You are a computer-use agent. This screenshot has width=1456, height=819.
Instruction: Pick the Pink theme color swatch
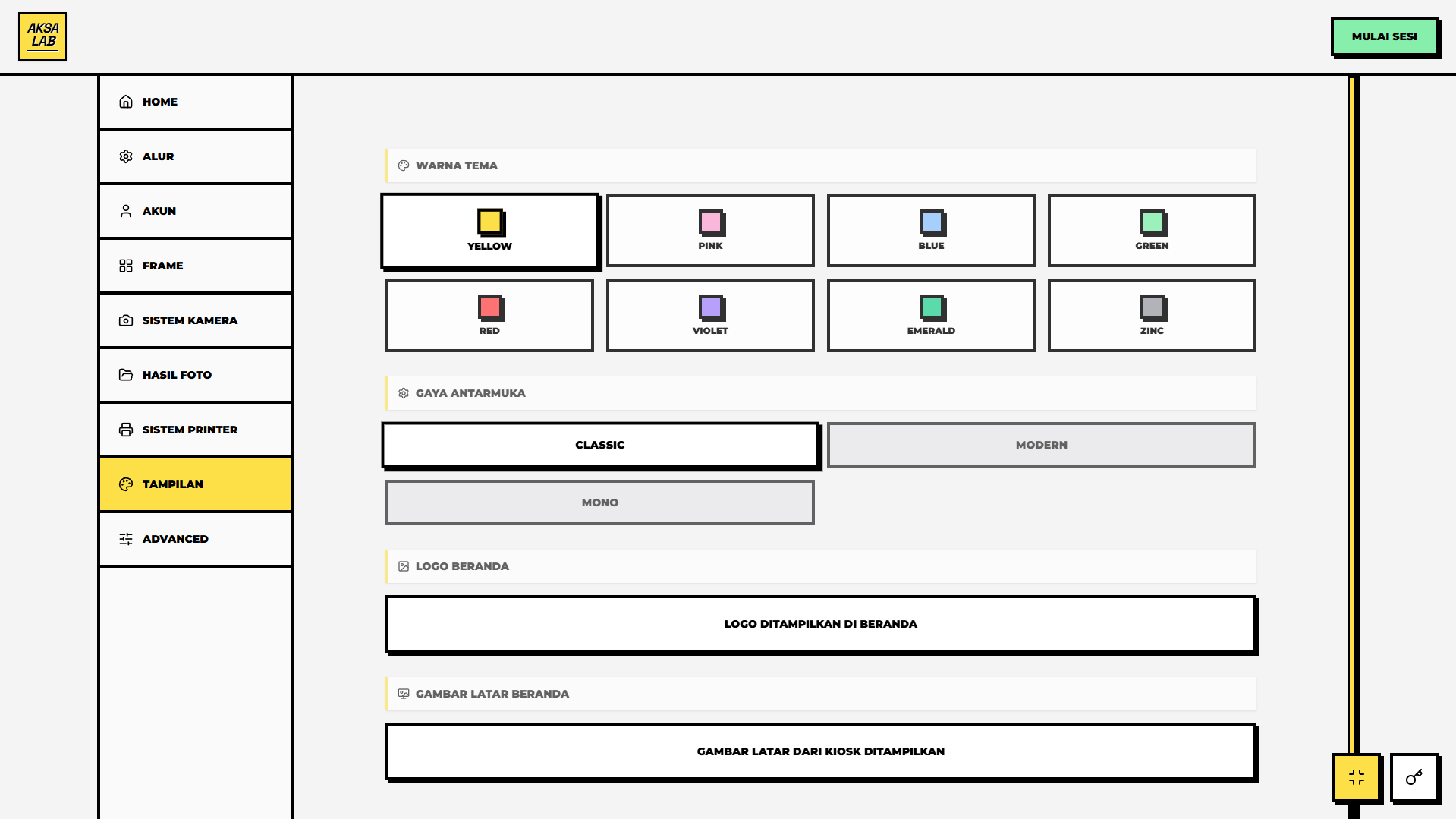point(710,231)
